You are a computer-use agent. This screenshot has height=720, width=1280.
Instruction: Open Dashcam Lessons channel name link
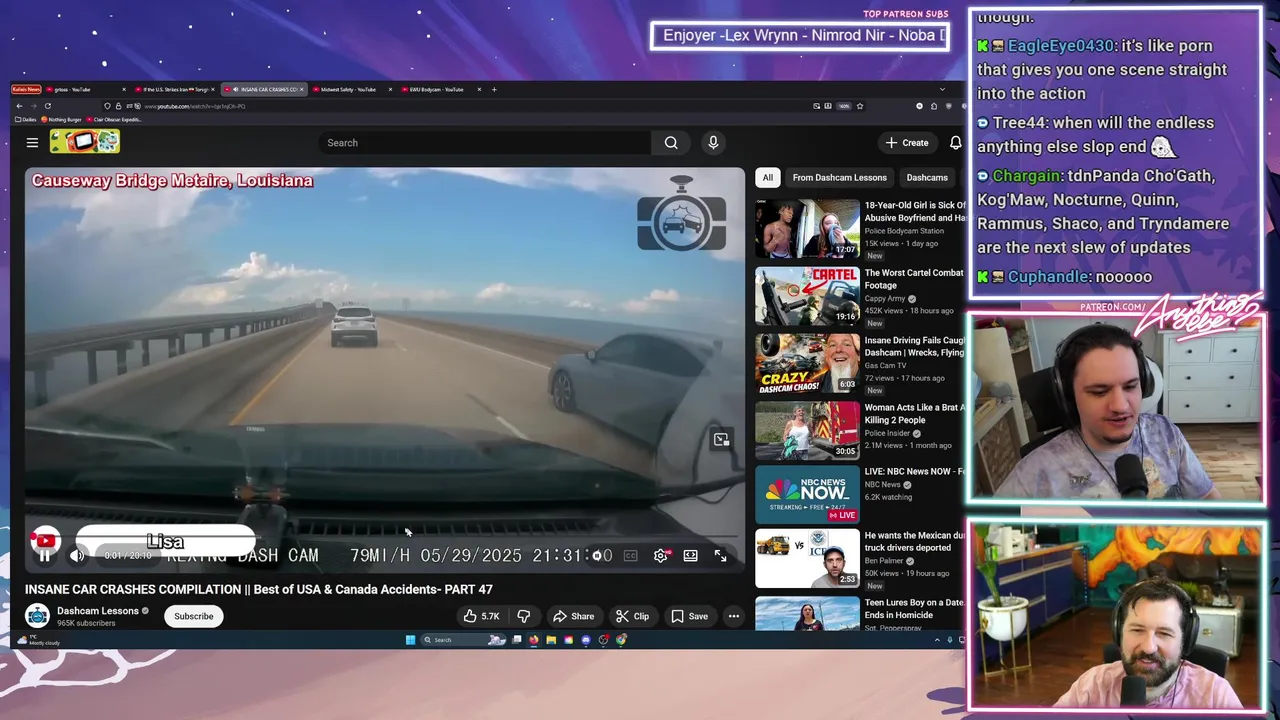tap(98, 611)
